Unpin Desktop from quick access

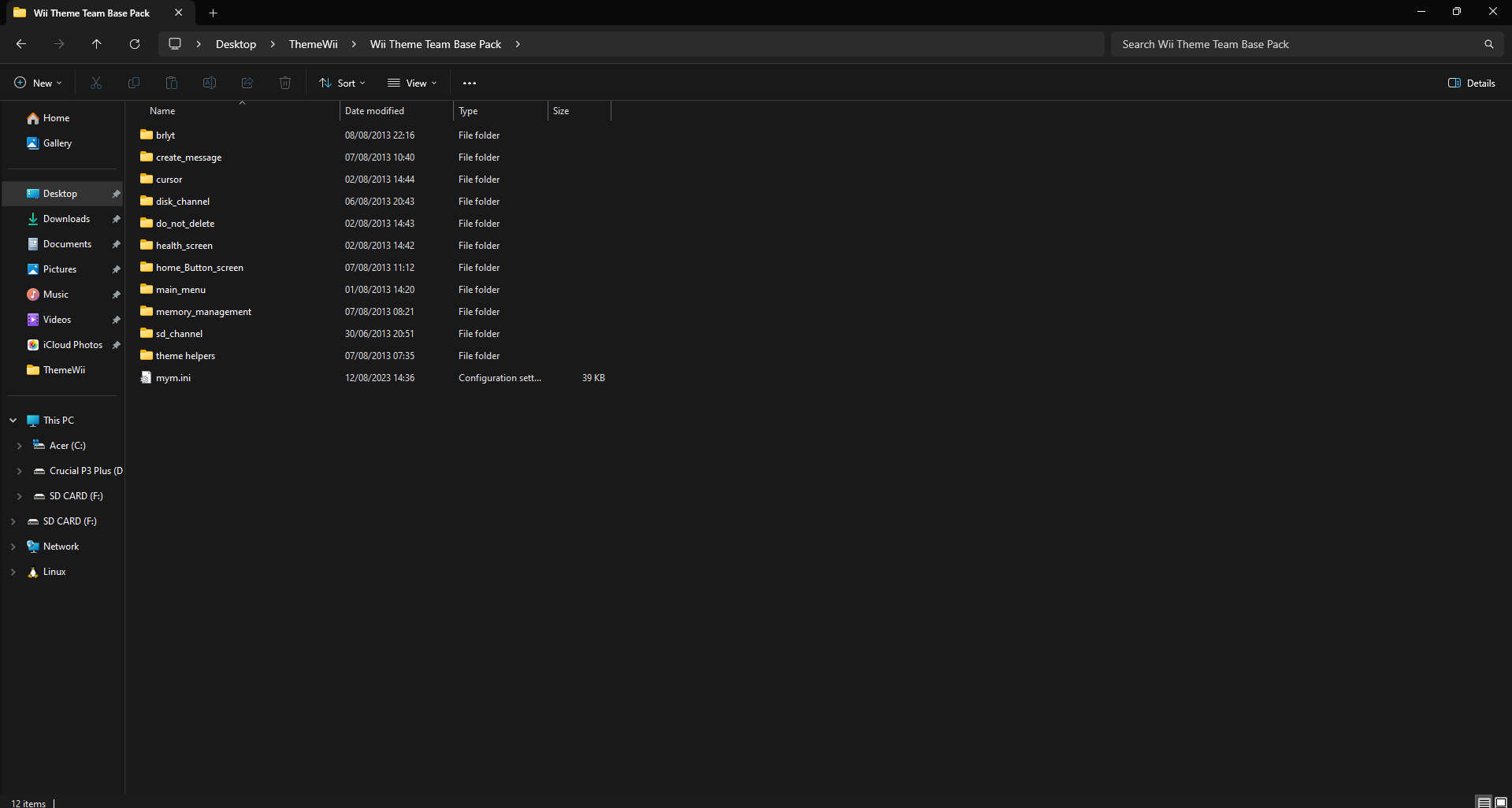click(x=116, y=194)
